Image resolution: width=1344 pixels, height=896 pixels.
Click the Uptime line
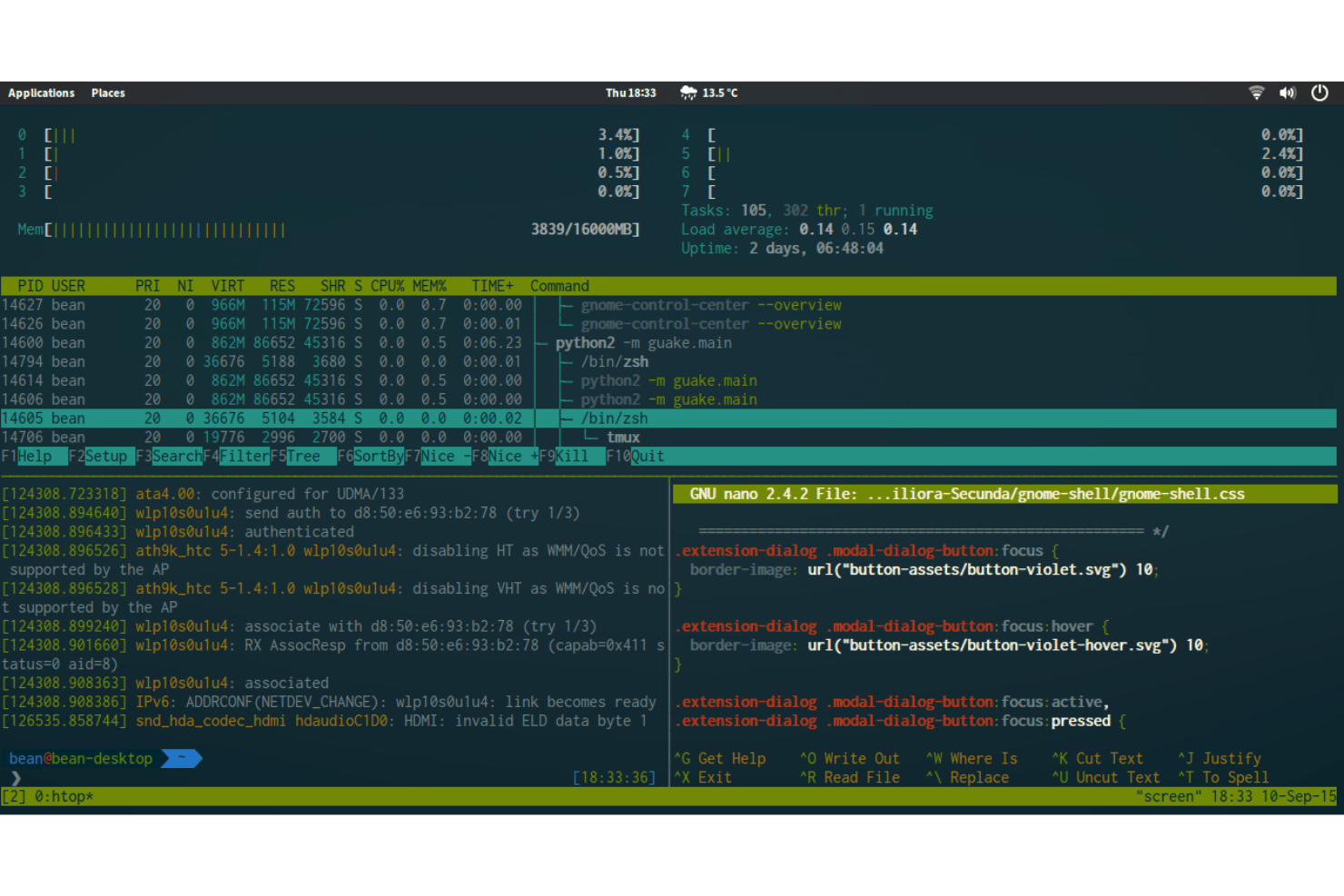[782, 249]
